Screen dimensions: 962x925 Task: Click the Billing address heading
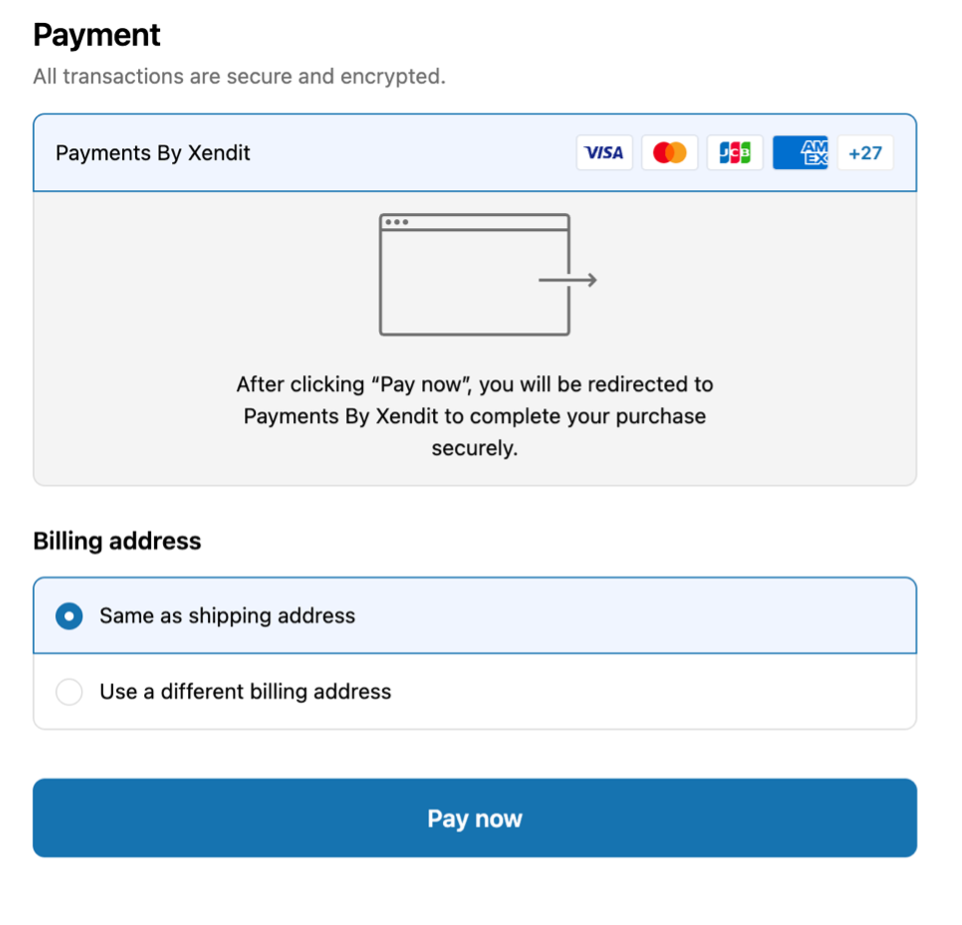pyautogui.click(x=117, y=541)
